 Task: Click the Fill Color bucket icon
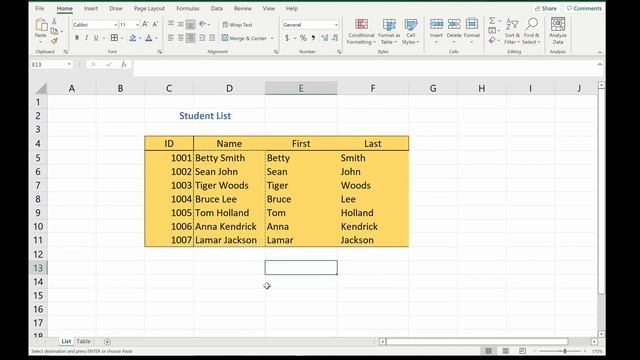(x=133, y=38)
